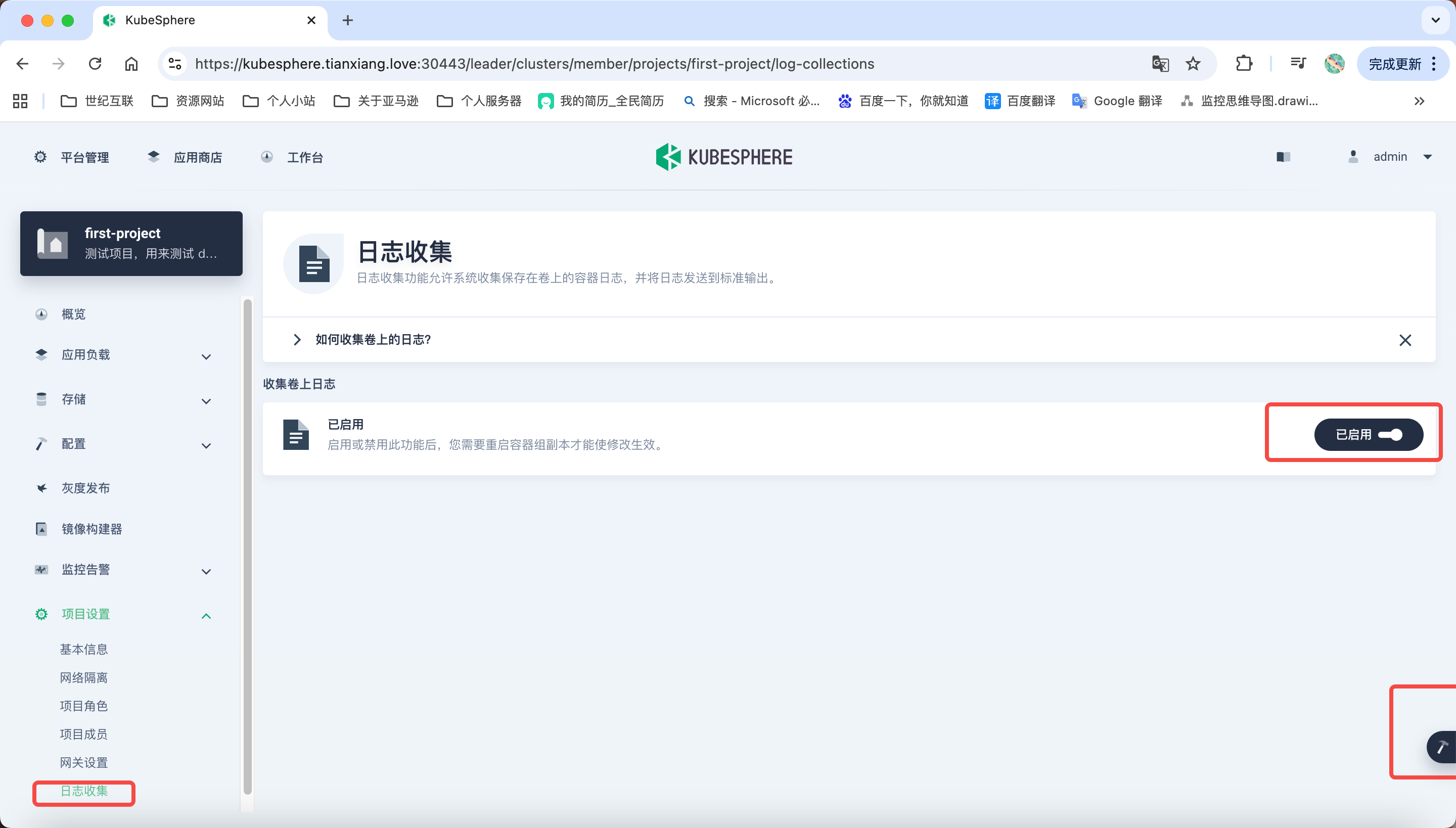
Task: Open the browser extensions puzzle icon
Action: pos(1244,64)
